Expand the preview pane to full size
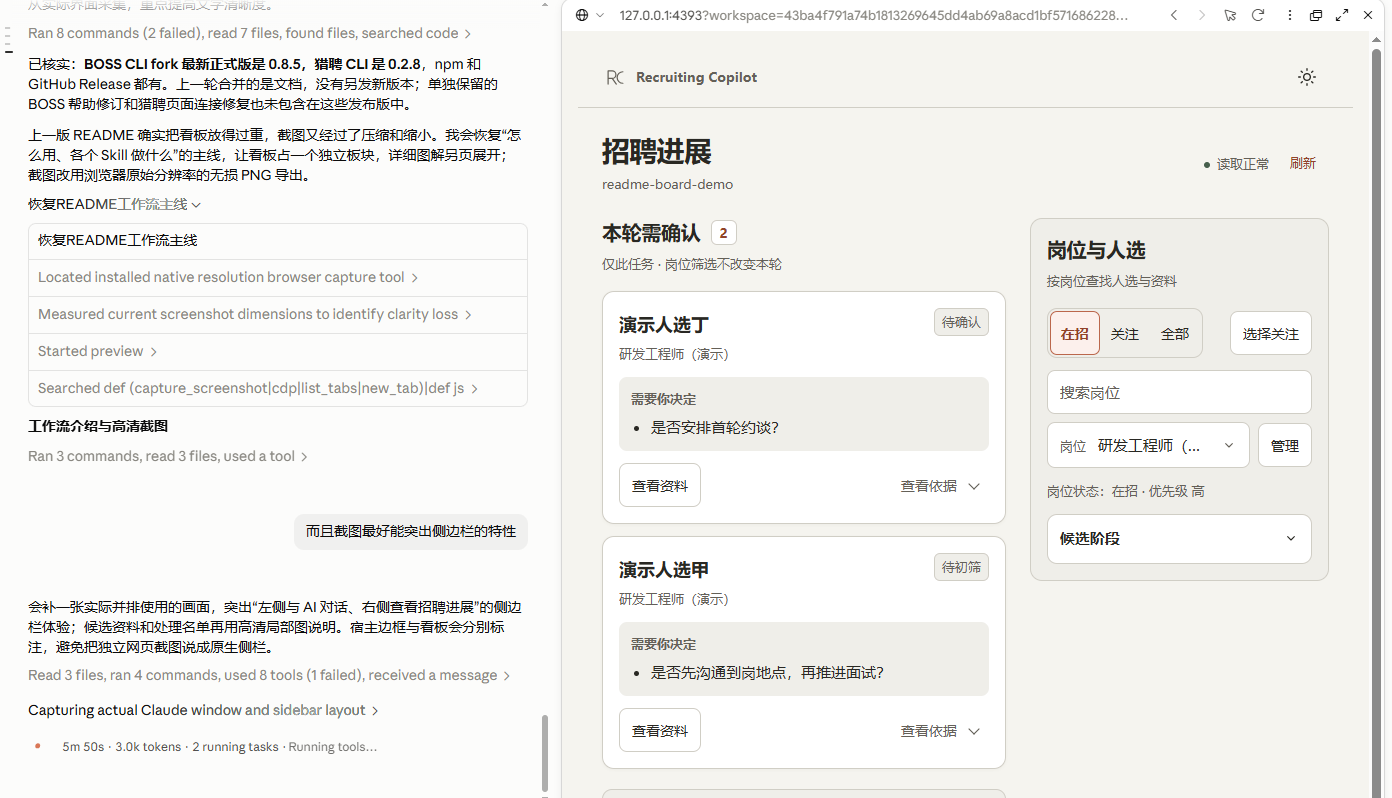Screen dimensions: 1392x798 (1342, 15)
